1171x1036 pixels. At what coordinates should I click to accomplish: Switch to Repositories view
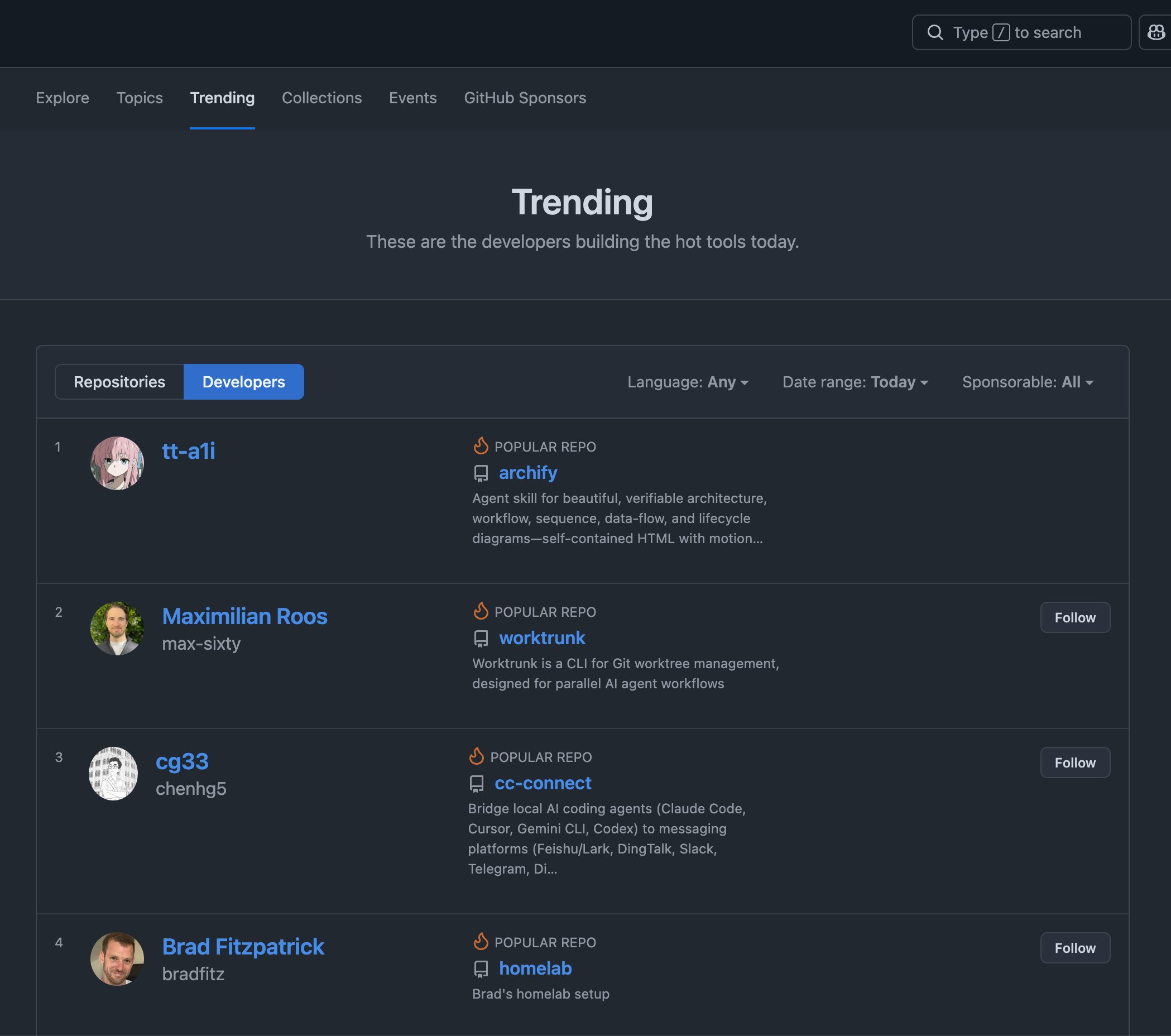(x=119, y=382)
